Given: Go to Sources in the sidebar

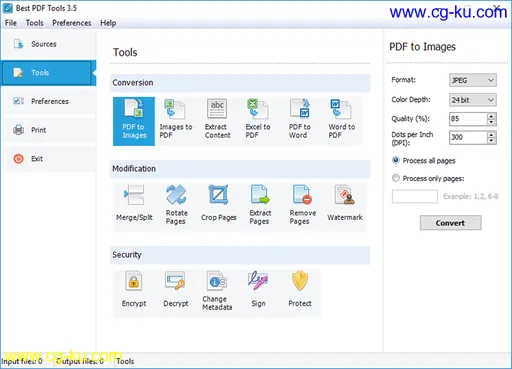Looking at the screenshot, I should tap(49, 44).
